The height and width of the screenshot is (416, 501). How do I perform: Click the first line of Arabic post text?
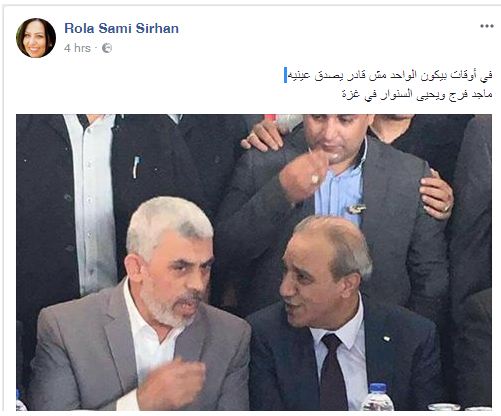pos(390,76)
